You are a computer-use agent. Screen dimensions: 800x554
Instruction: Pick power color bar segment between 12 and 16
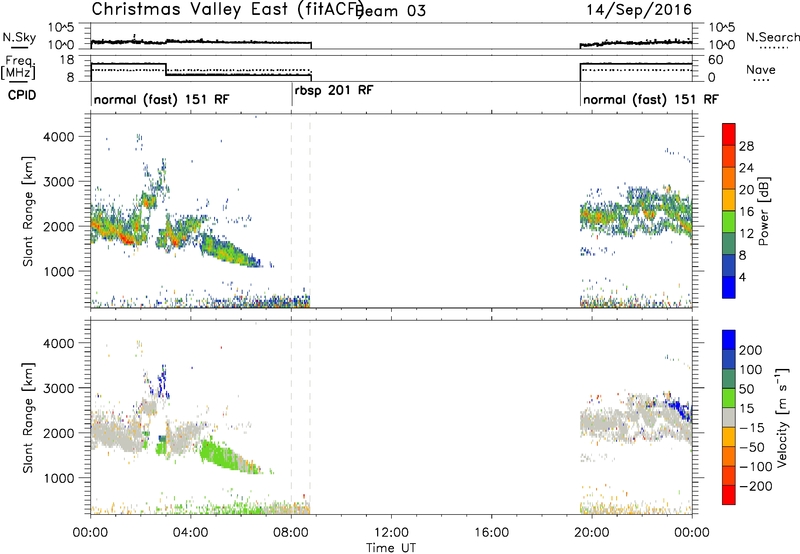729,221
